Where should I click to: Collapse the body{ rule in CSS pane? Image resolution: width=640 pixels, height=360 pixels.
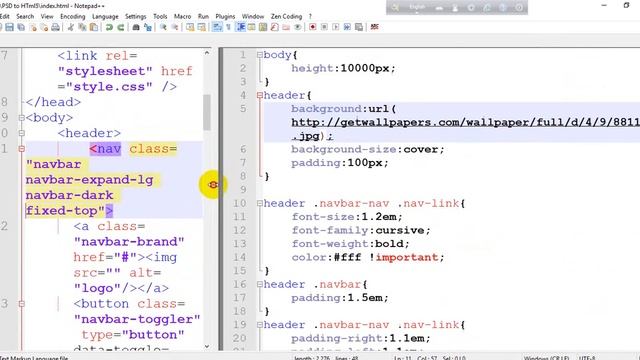(x=260, y=55)
